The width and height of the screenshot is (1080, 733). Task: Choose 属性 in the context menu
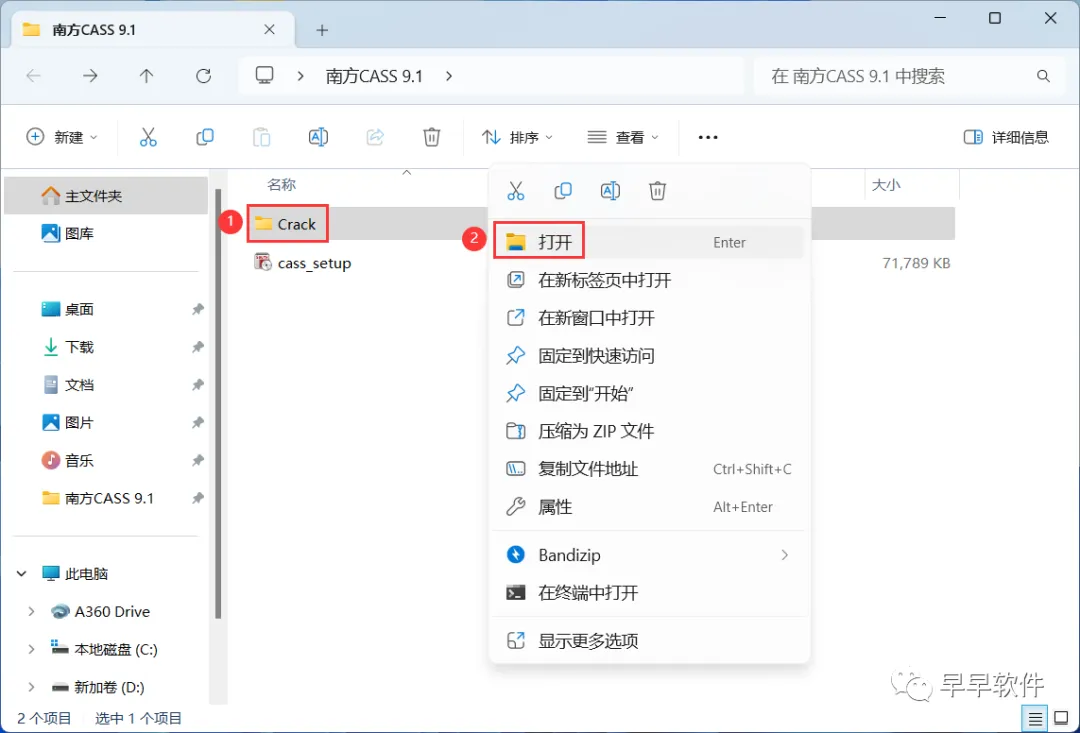click(649, 507)
